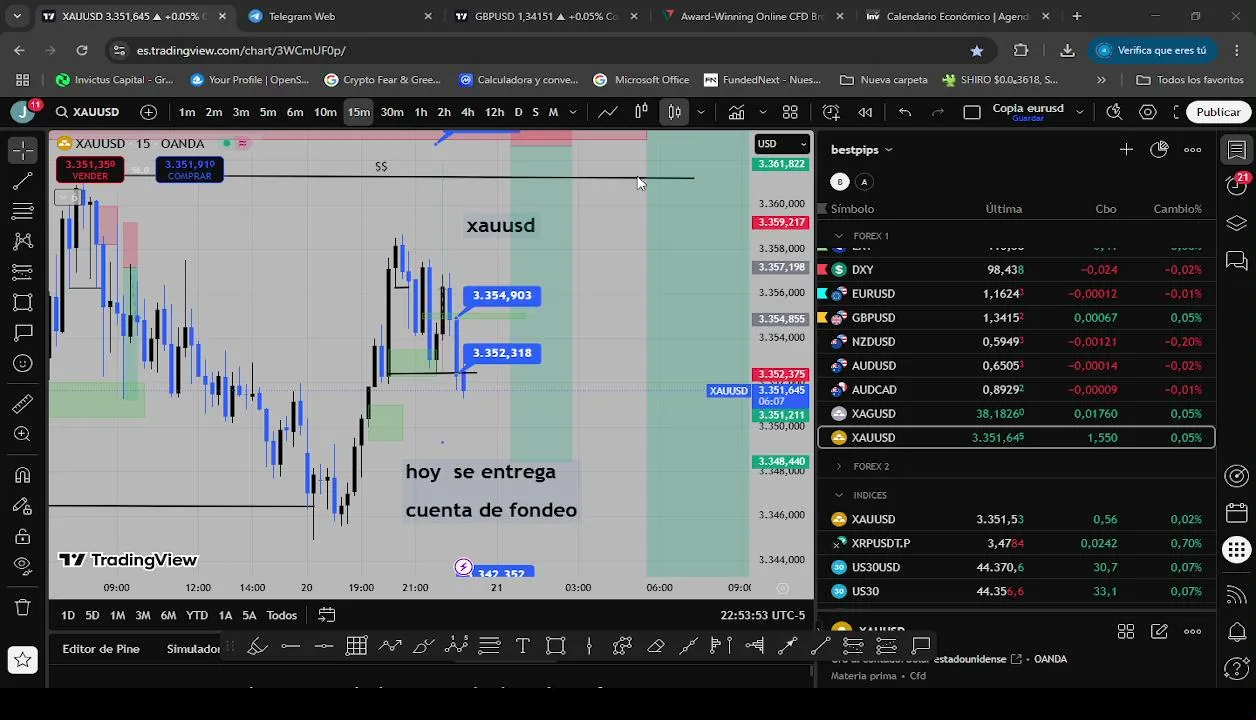Open the forecasting and measurement tools
1256x720 pixels.
pyautogui.click(x=22, y=272)
